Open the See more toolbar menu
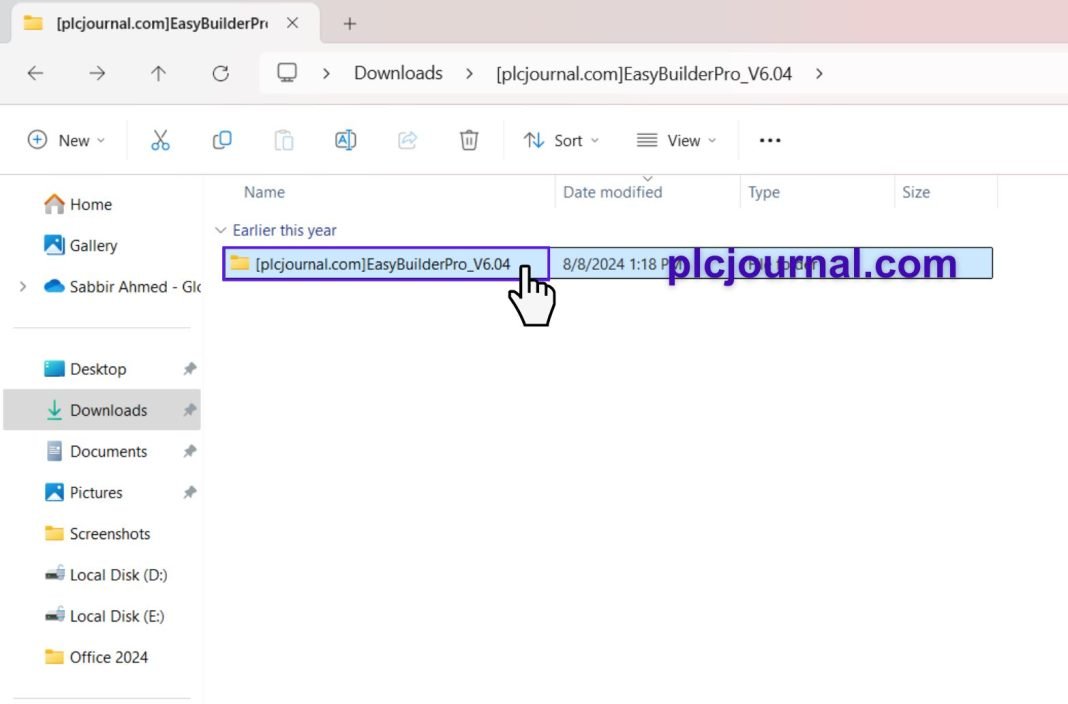 [x=769, y=140]
